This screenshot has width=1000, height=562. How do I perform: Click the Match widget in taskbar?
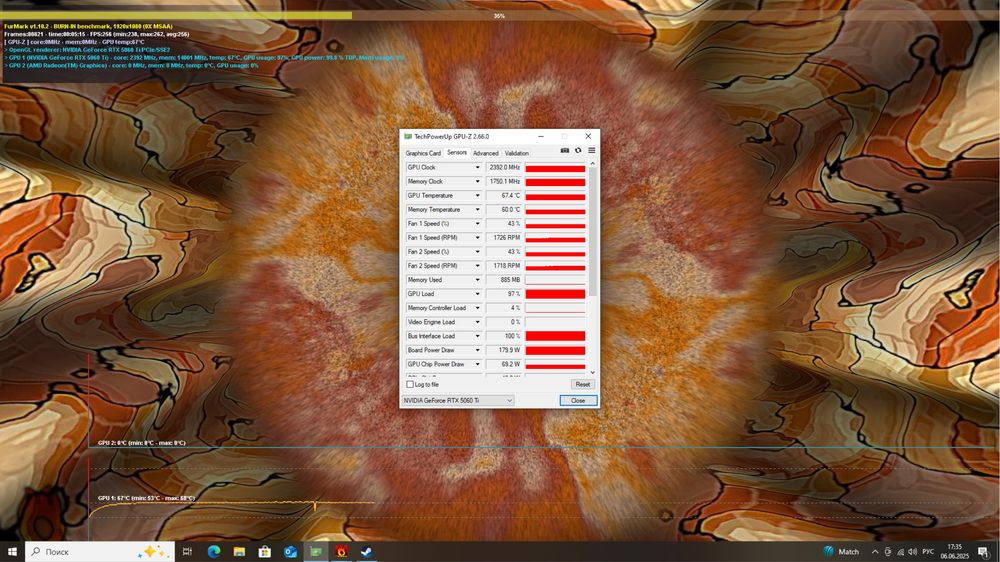click(x=841, y=552)
